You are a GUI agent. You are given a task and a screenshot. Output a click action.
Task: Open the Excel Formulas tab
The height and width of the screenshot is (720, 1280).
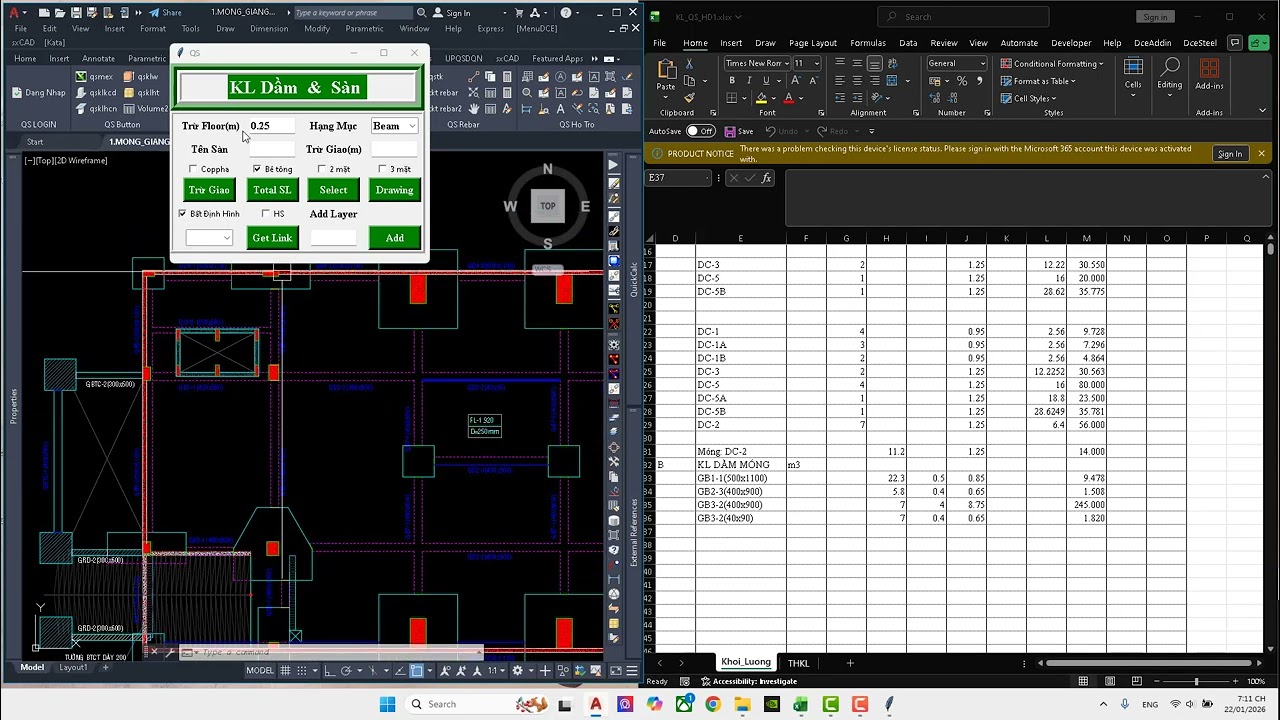coord(868,43)
